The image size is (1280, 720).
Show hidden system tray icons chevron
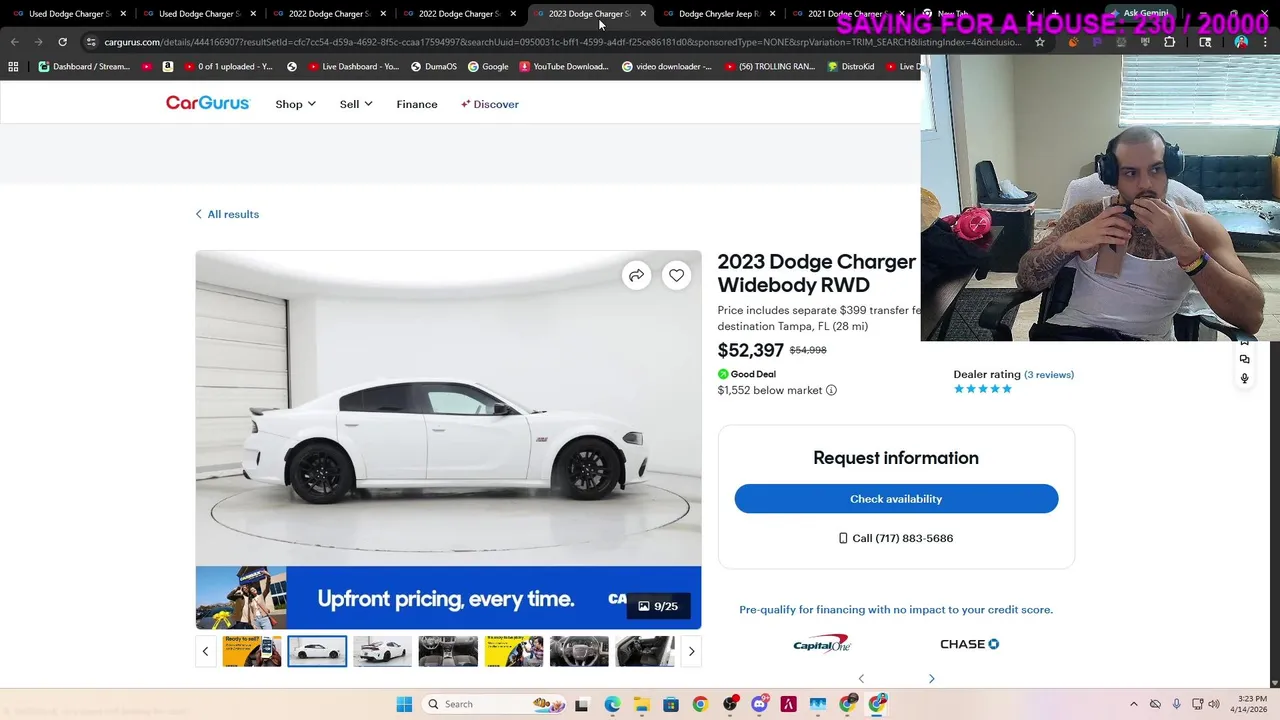1133,704
